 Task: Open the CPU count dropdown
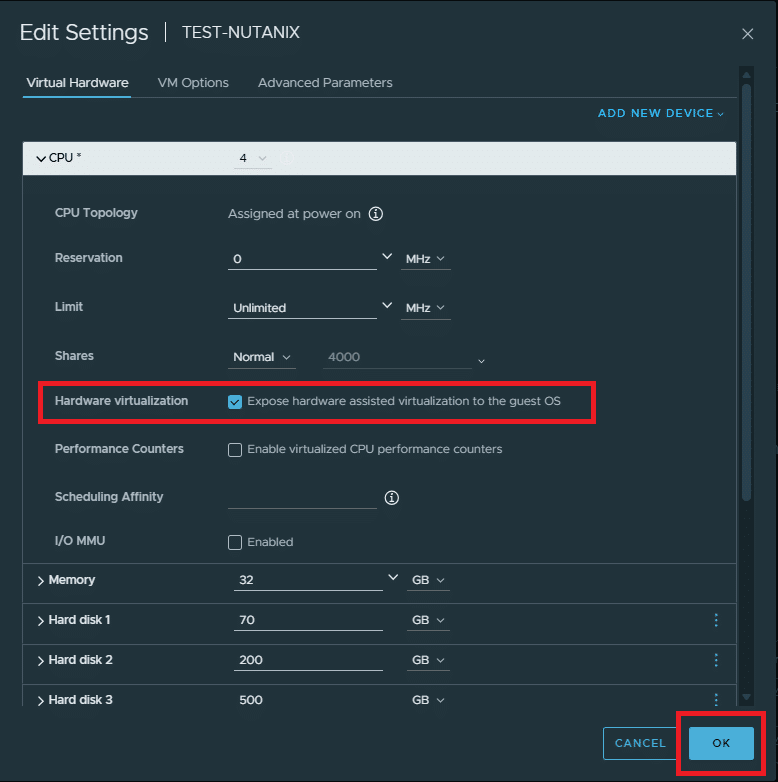[253, 158]
